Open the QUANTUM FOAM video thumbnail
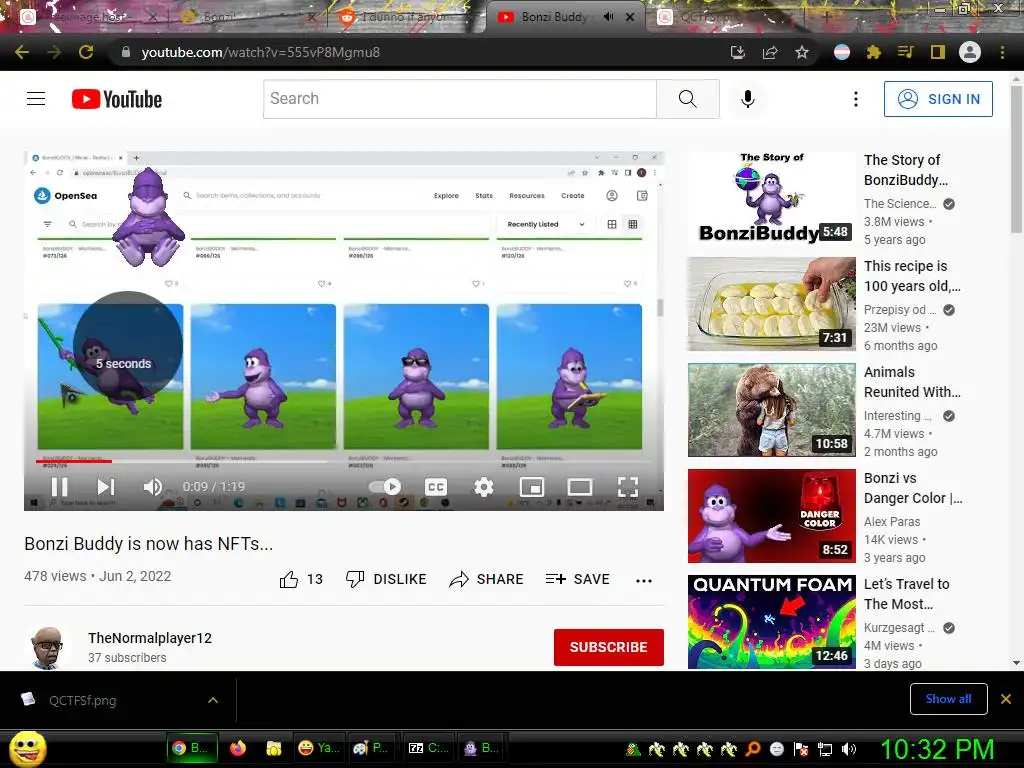 771,622
